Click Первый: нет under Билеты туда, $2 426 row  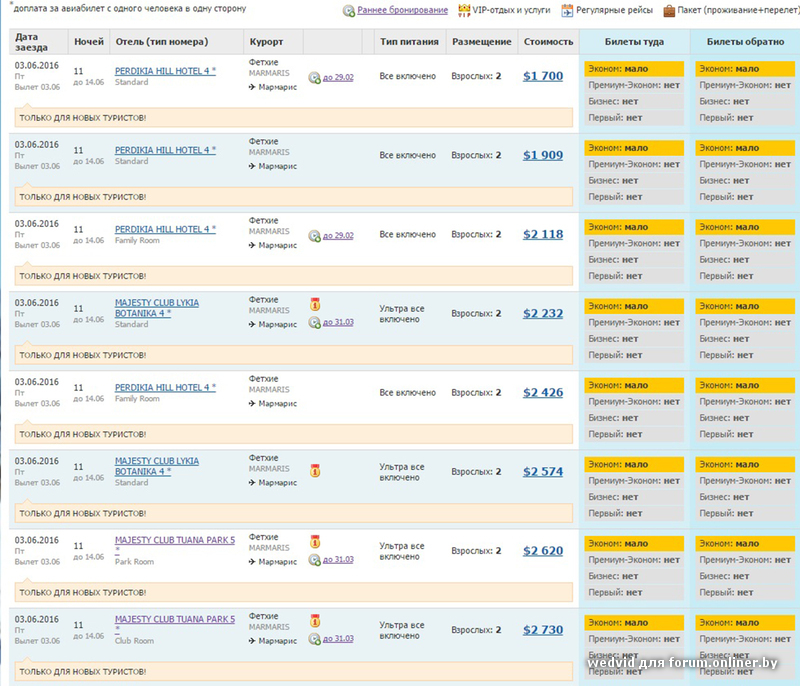[x=634, y=435]
